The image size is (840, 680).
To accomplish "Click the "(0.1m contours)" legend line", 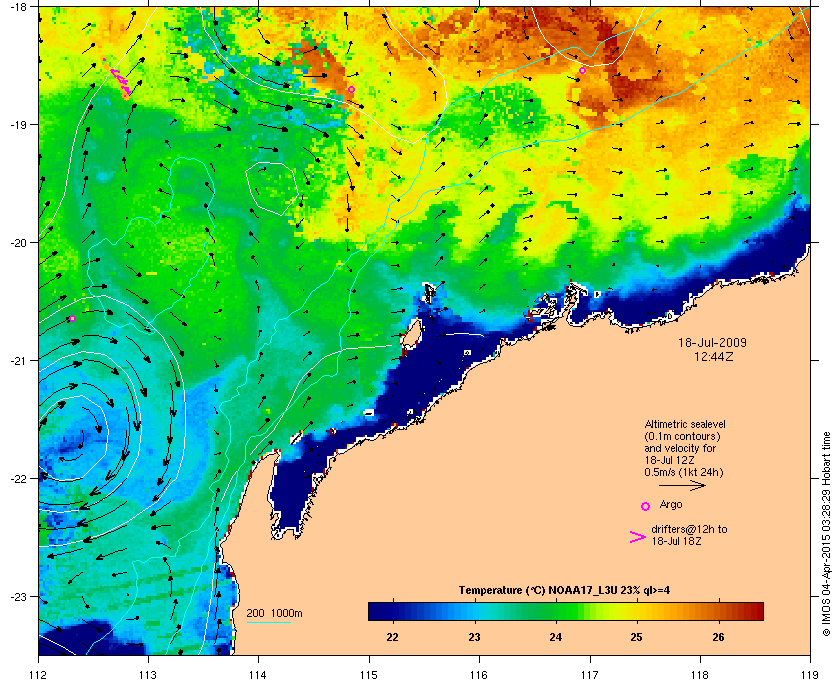I will (x=682, y=436).
